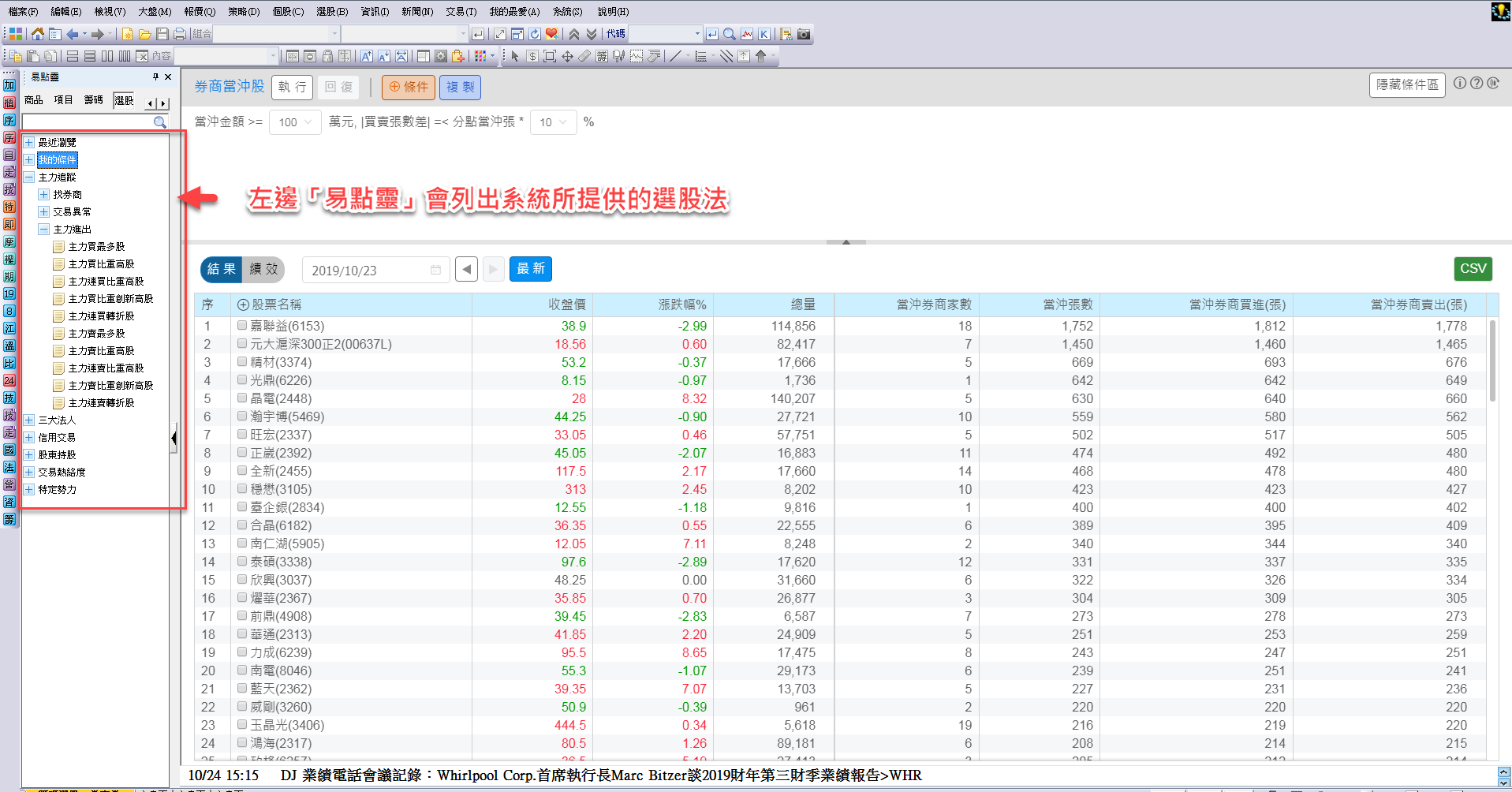Check the box for 晶電(2448)
Image resolution: width=1512 pixels, height=792 pixels.
(242, 398)
